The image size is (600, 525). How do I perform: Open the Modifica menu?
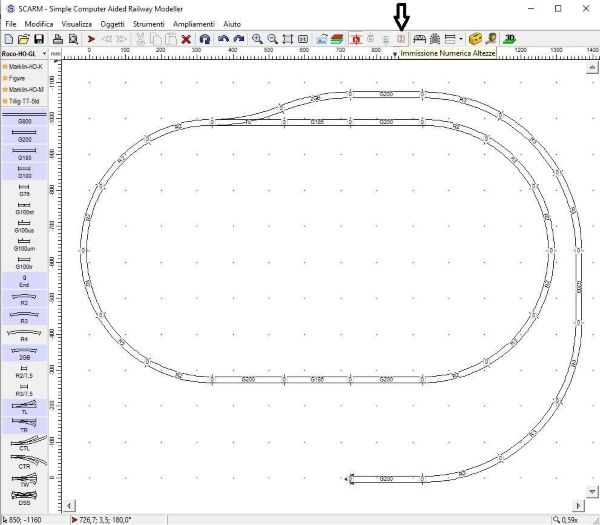(39, 21)
